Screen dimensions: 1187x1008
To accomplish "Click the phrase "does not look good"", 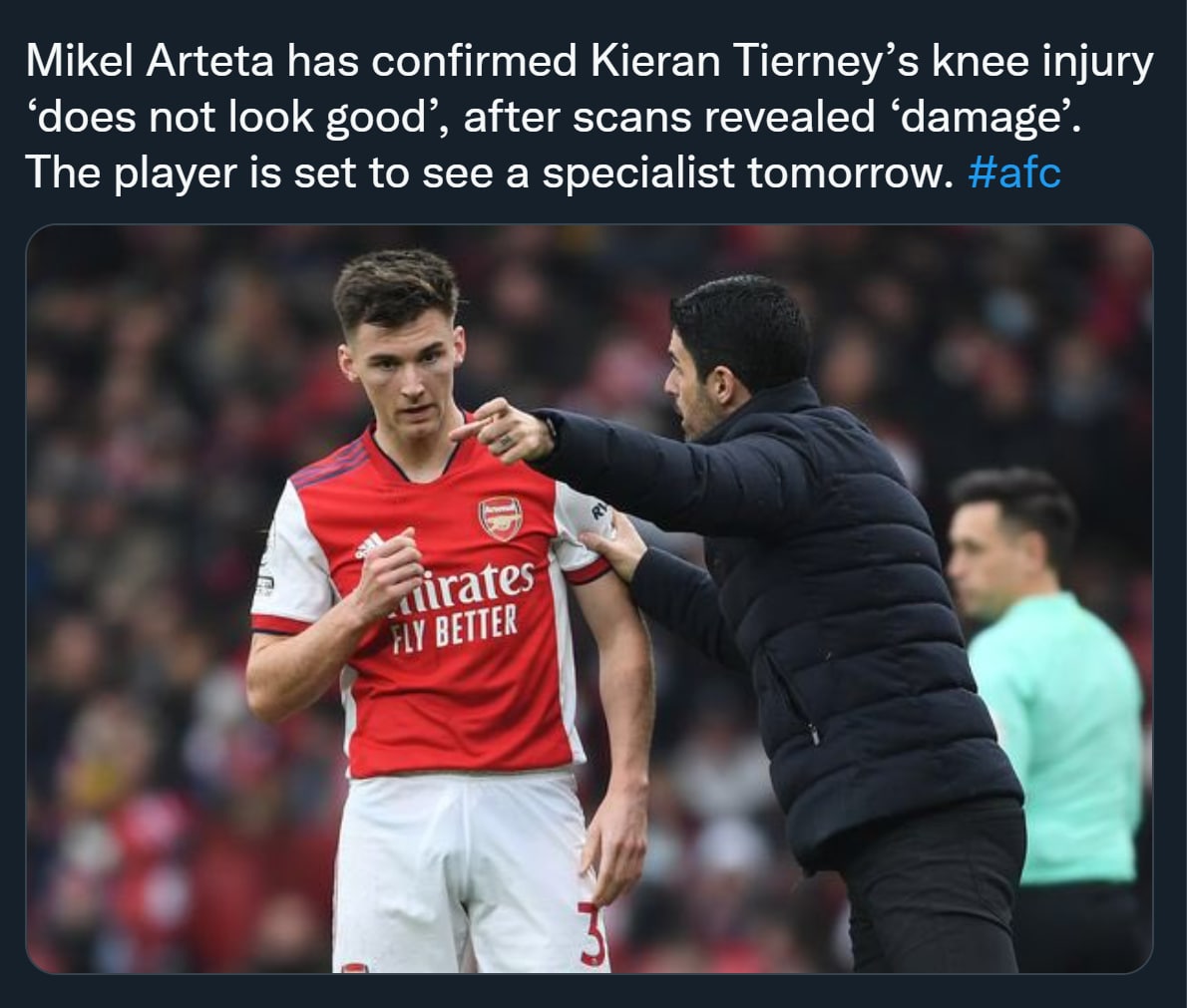I will 233,118.
